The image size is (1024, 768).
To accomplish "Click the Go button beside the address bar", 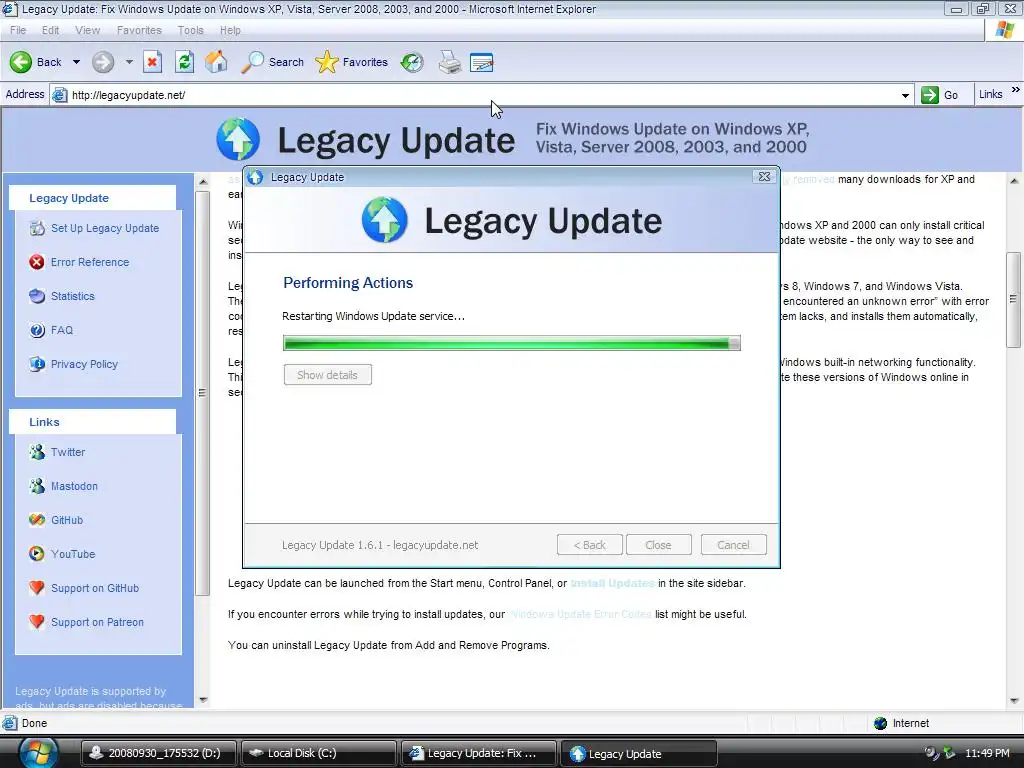I will (x=940, y=95).
